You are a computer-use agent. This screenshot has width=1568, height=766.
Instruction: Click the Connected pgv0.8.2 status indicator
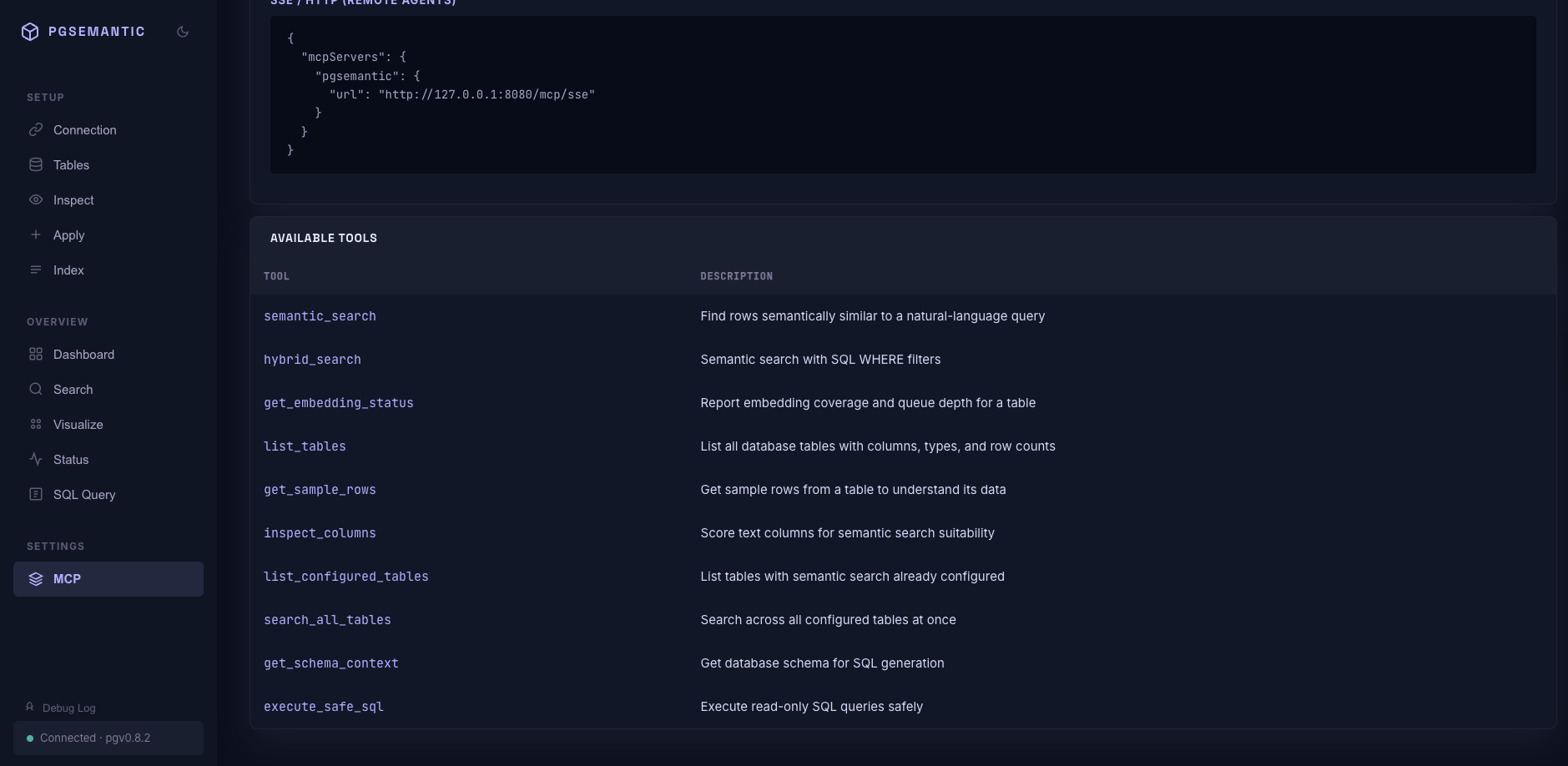[x=95, y=738]
